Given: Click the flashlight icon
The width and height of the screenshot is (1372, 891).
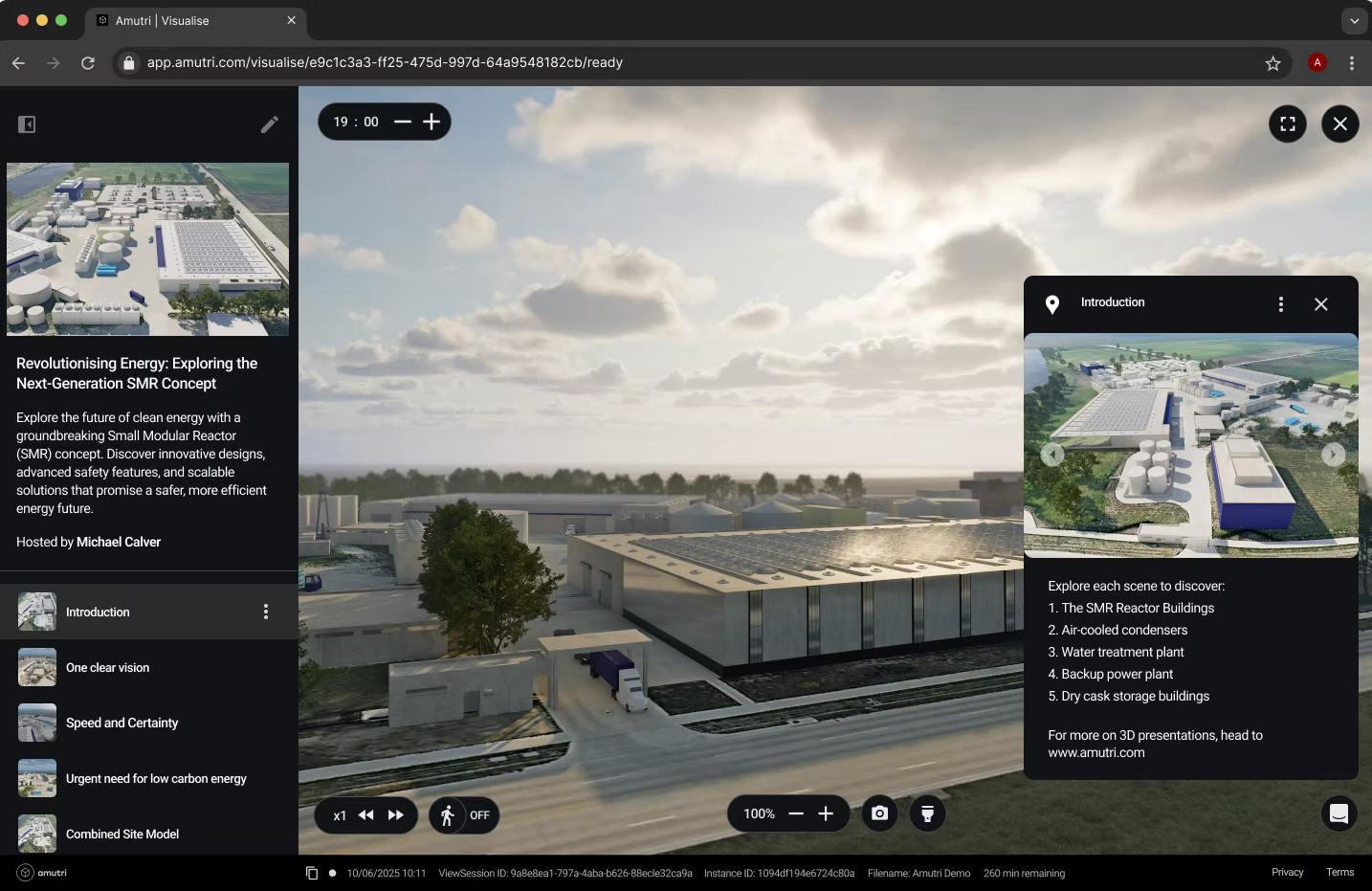Looking at the screenshot, I should click(x=927, y=813).
